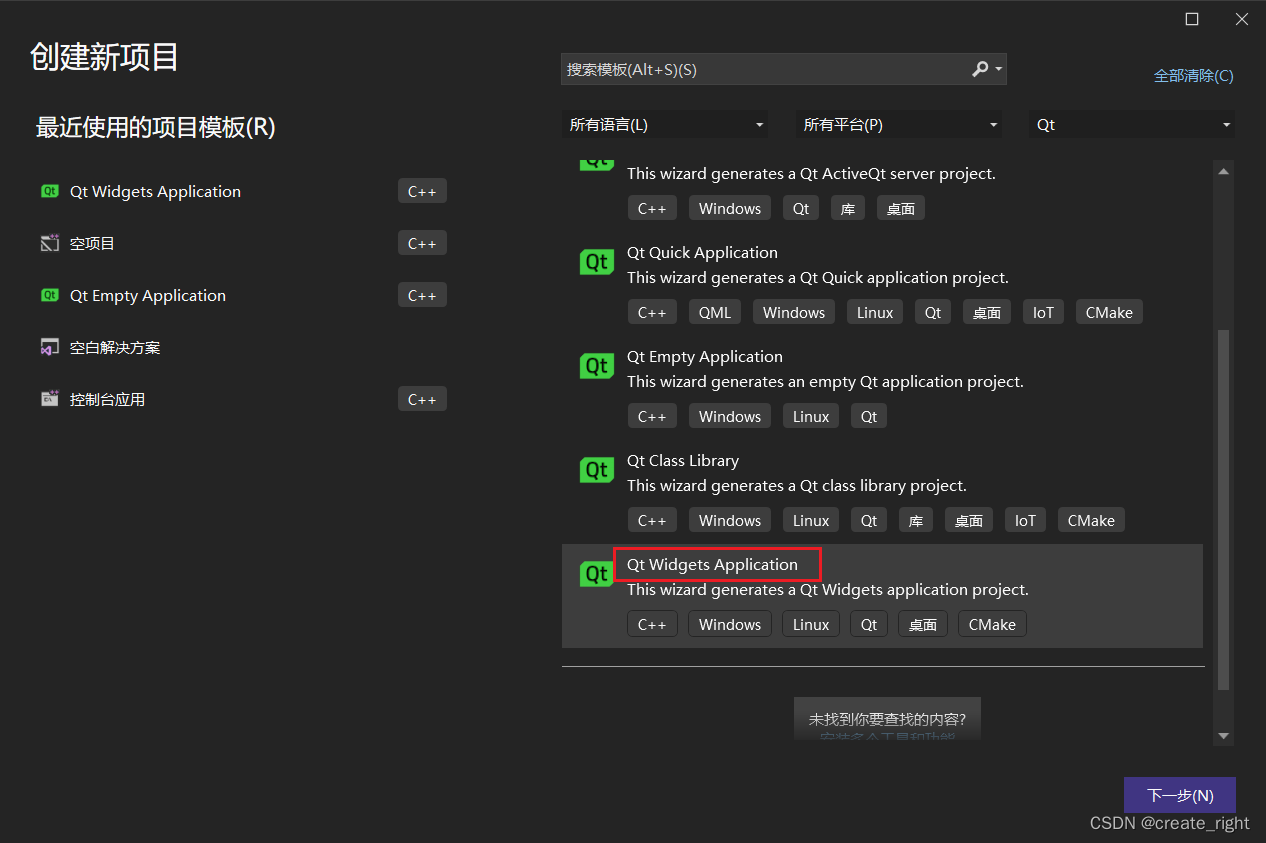Focus the template search input field
1266x843 pixels.
765,69
